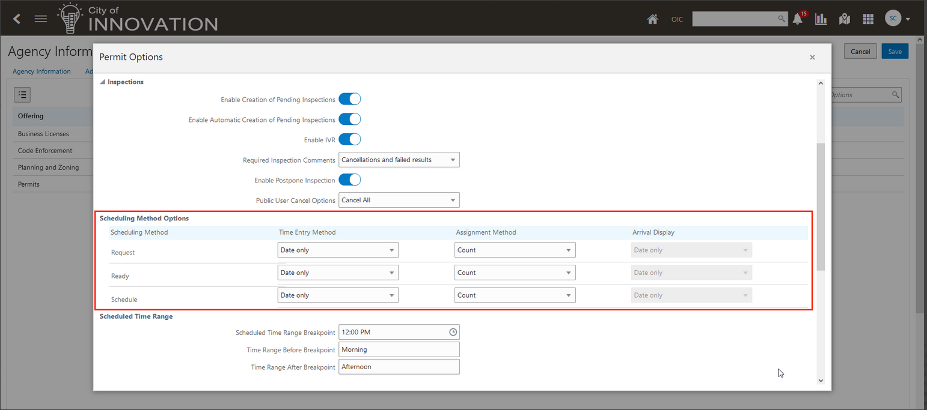Click the clock icon in breakpoint field
Viewport: 928px width, 410px height.
point(452,332)
